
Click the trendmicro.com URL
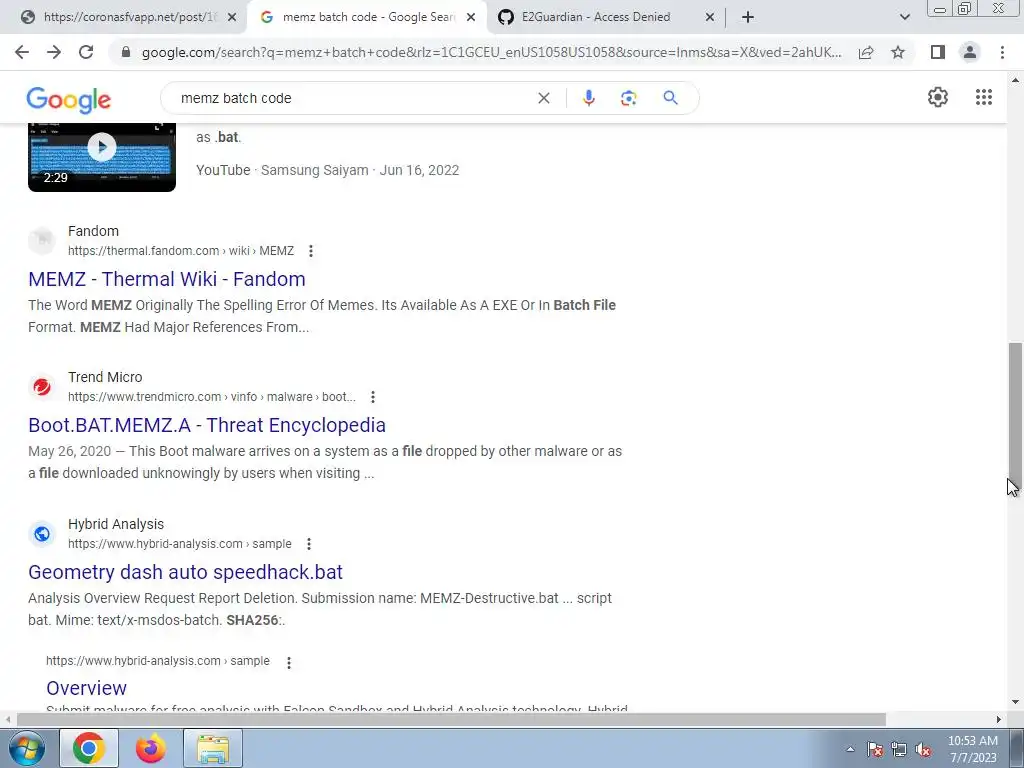[212, 397]
